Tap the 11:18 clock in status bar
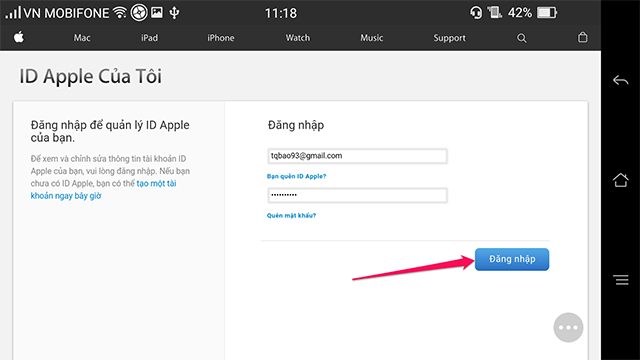The height and width of the screenshot is (360, 640). (x=281, y=13)
